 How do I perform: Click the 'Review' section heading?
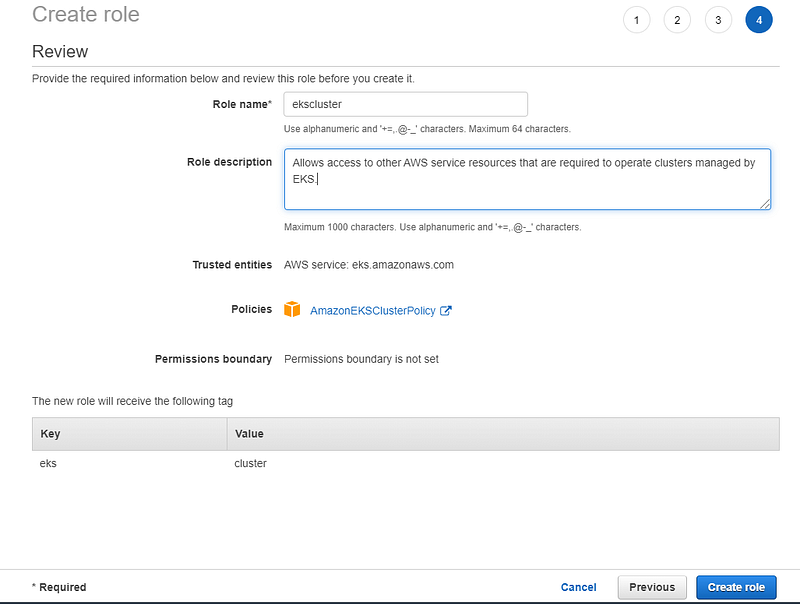tap(60, 52)
